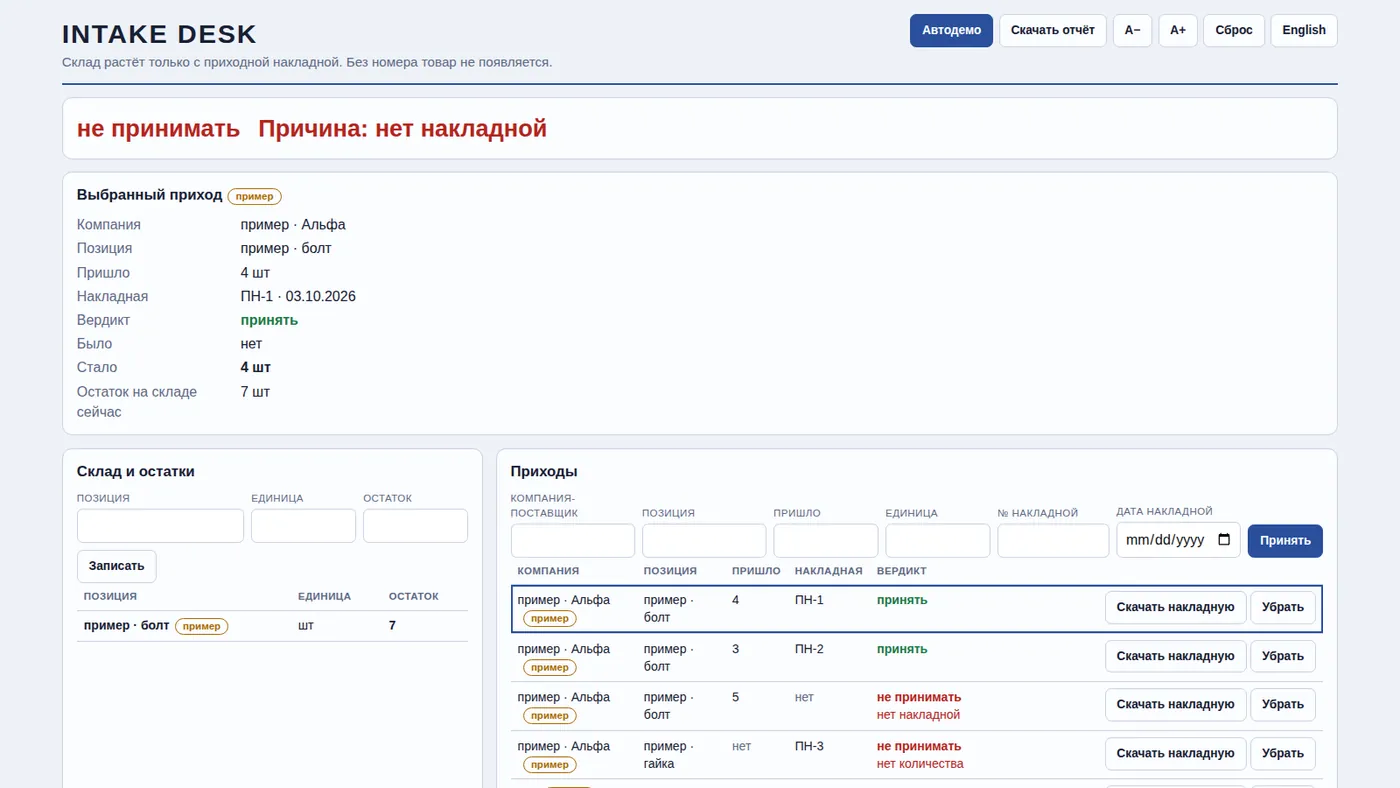1400x788 pixels.
Task: Click the пример badge beside Выбранный приход
Action: (255, 196)
